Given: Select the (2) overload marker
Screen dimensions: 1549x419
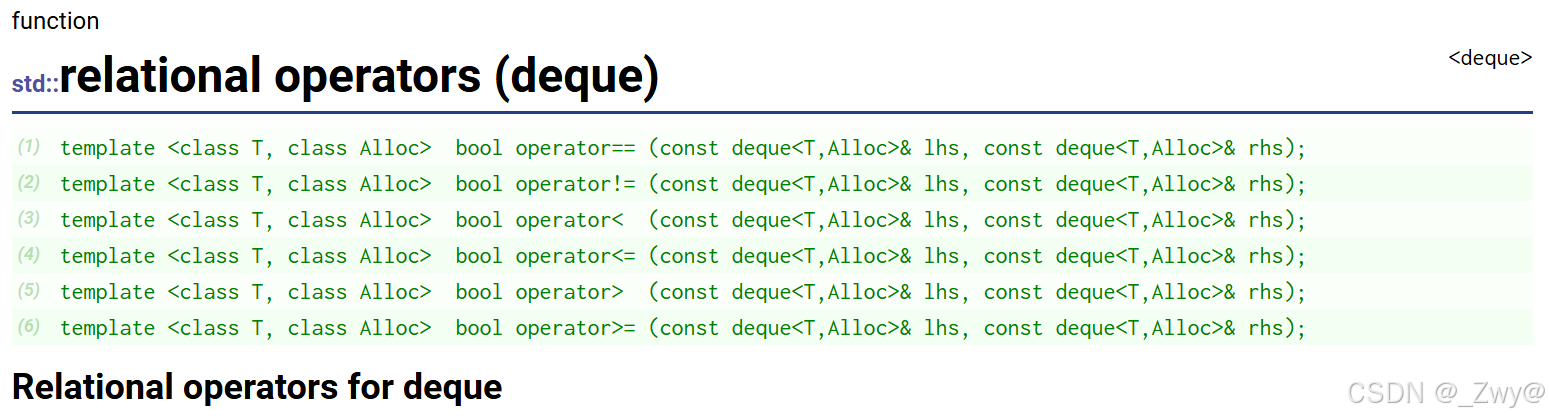Looking at the screenshot, I should (29, 183).
